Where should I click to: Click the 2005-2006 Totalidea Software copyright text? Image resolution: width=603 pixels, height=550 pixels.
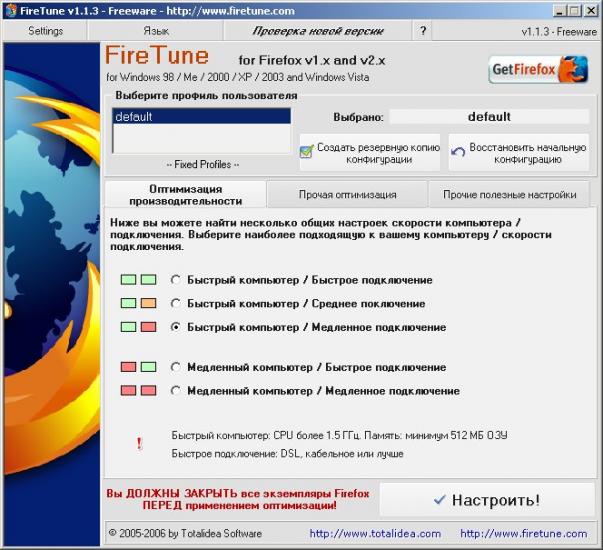[x=185, y=533]
